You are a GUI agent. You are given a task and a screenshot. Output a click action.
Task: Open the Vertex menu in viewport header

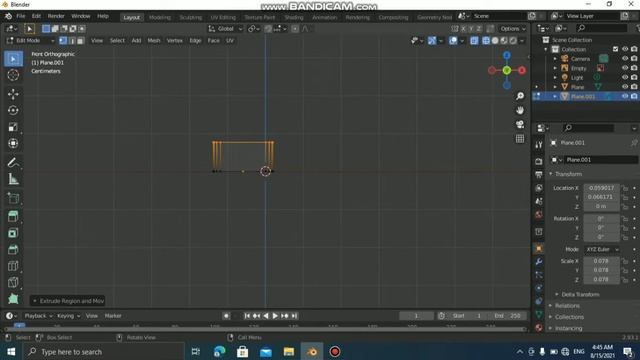[174, 41]
